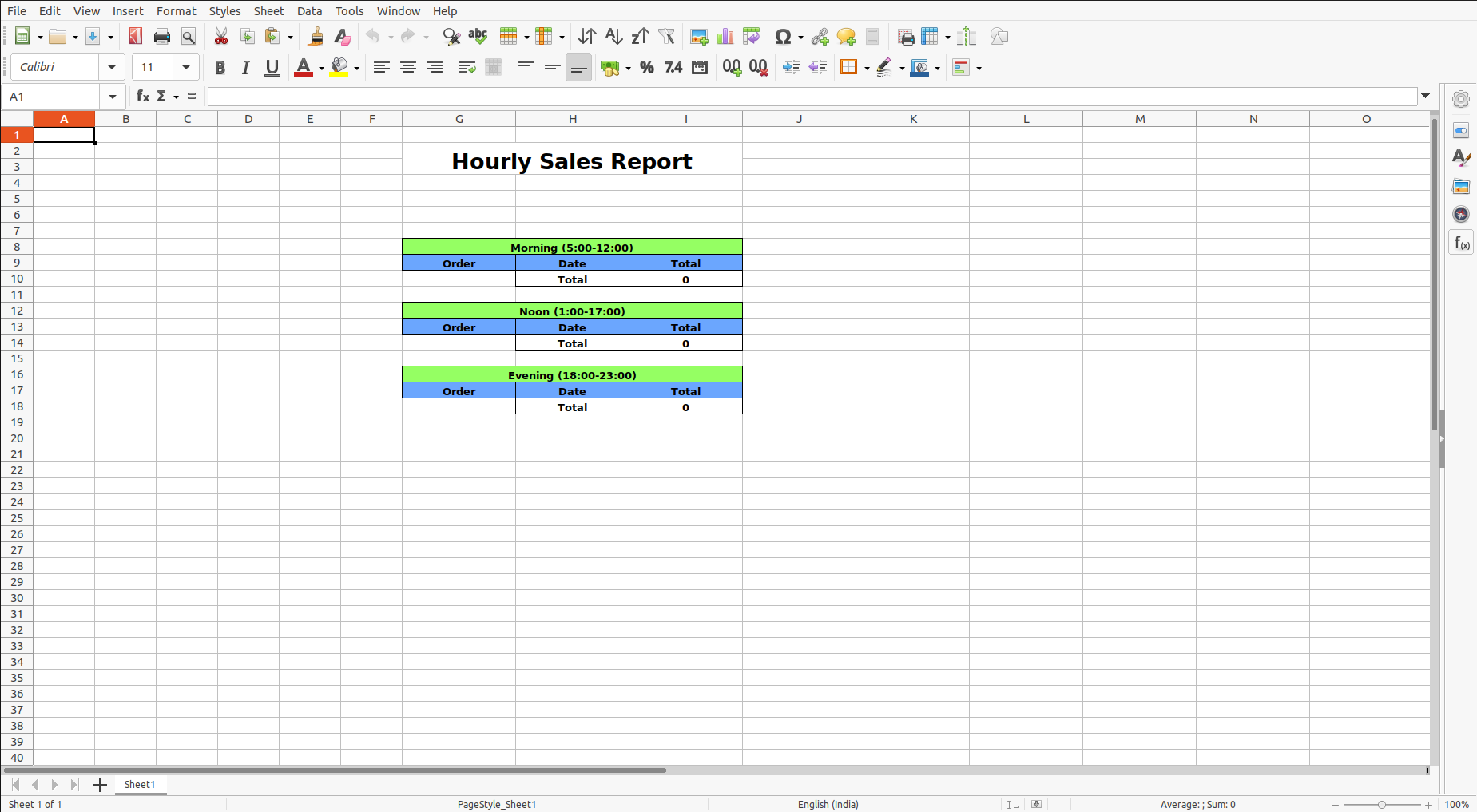Screen dimensions: 1477x812
Task: Open the File menu
Action: [x=16, y=10]
